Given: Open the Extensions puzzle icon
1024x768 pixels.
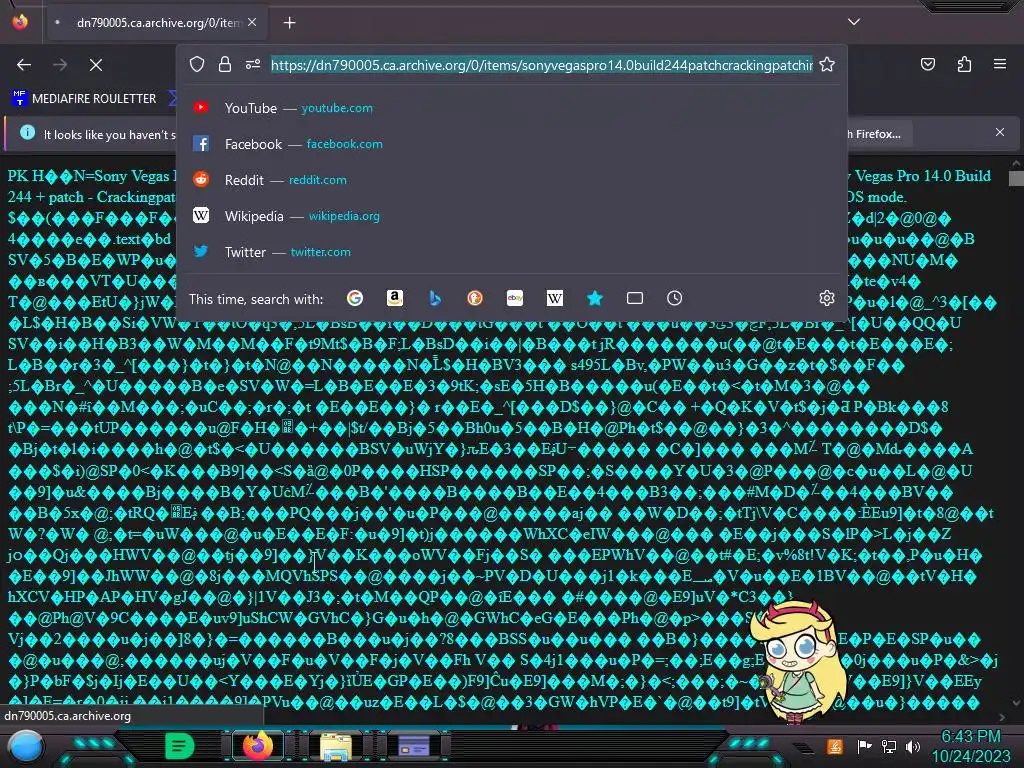Looking at the screenshot, I should 964,64.
